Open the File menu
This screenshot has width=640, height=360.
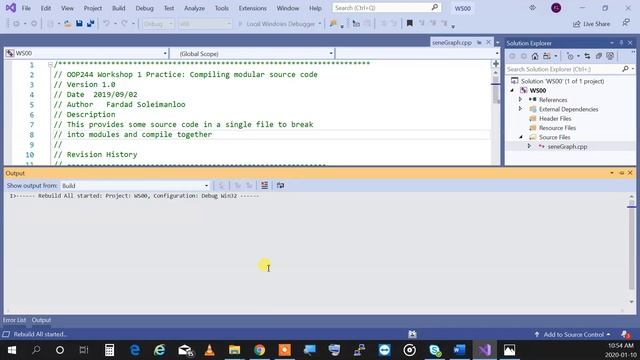26,8
